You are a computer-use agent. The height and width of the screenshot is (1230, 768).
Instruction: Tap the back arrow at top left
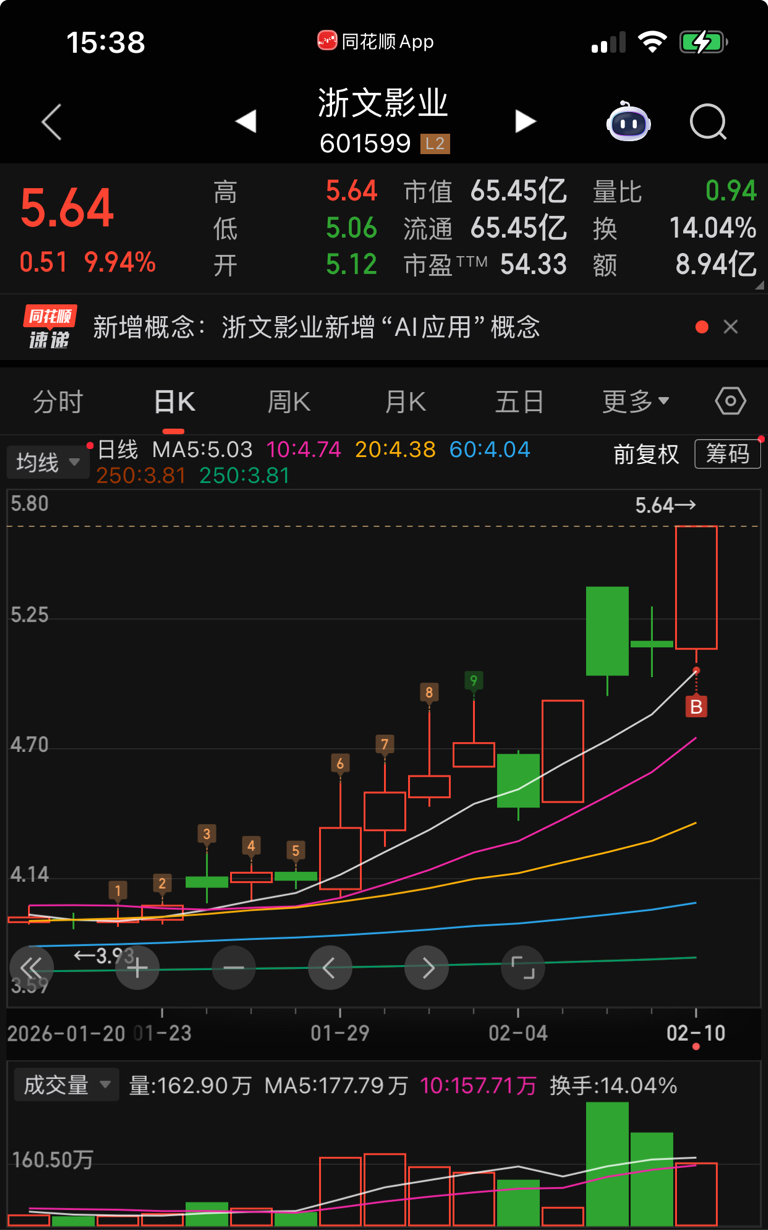point(52,123)
